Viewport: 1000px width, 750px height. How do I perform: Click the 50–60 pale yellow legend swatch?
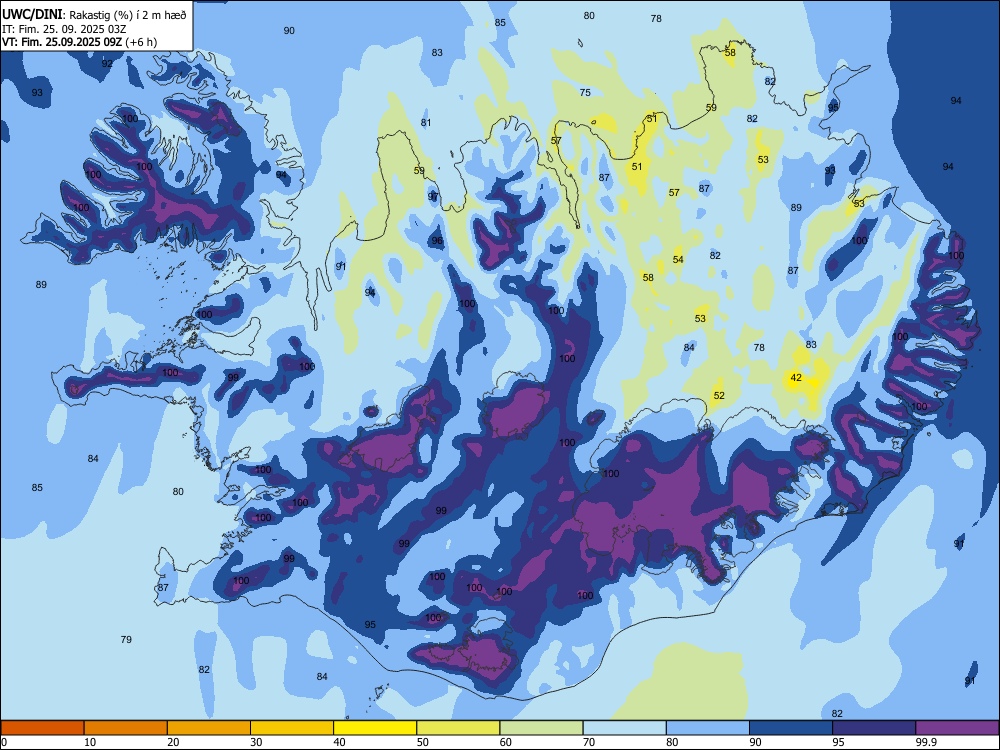[x=458, y=728]
